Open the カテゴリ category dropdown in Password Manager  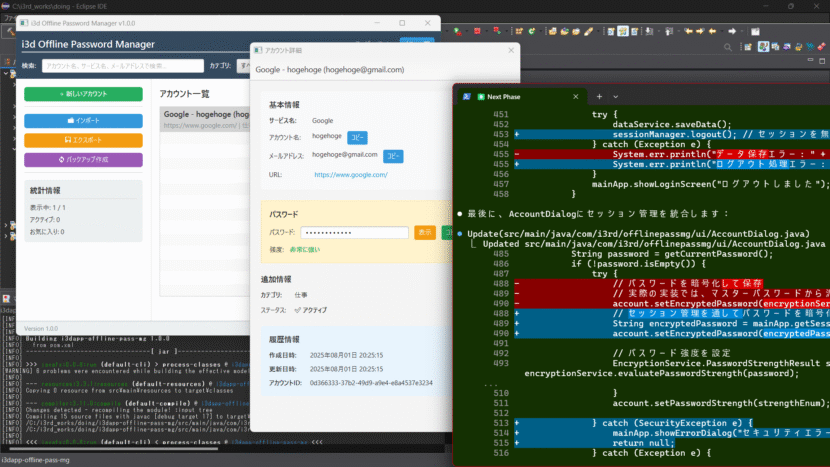245,66
